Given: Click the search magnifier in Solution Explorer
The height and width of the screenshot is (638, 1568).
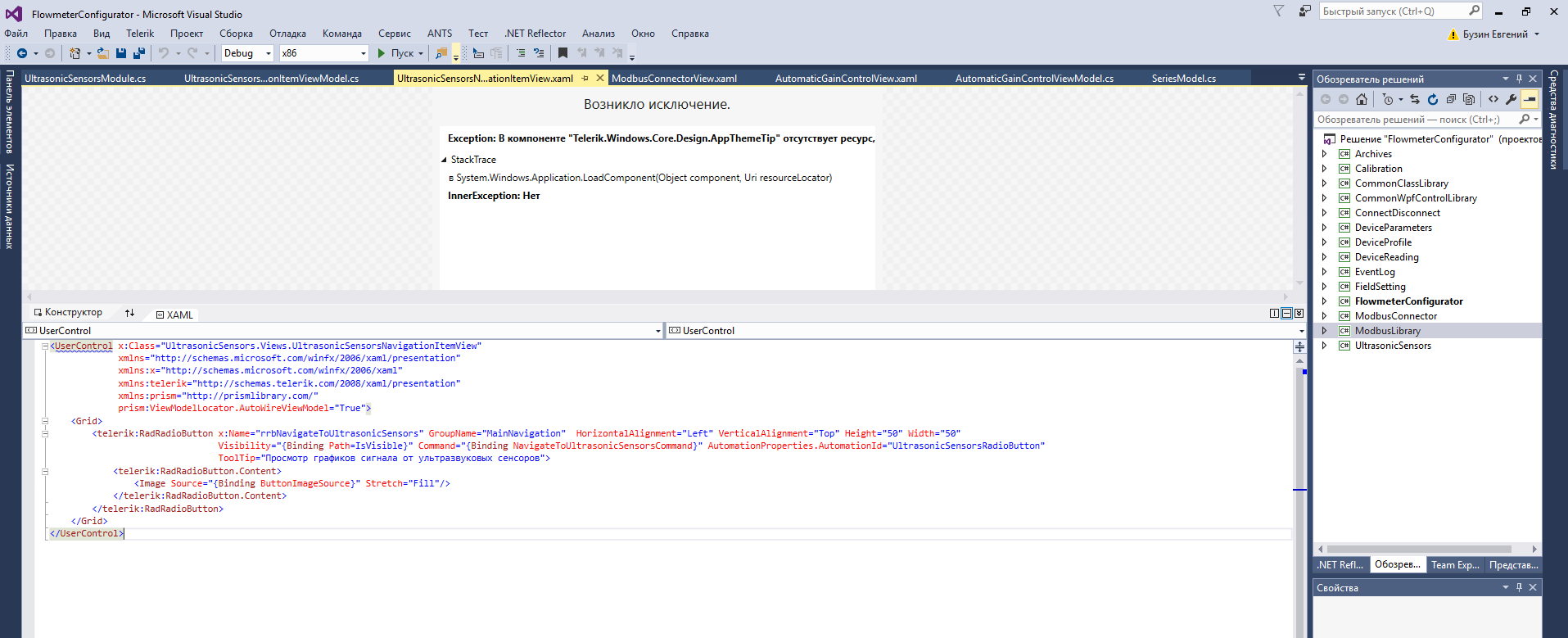Looking at the screenshot, I should pos(1524,120).
